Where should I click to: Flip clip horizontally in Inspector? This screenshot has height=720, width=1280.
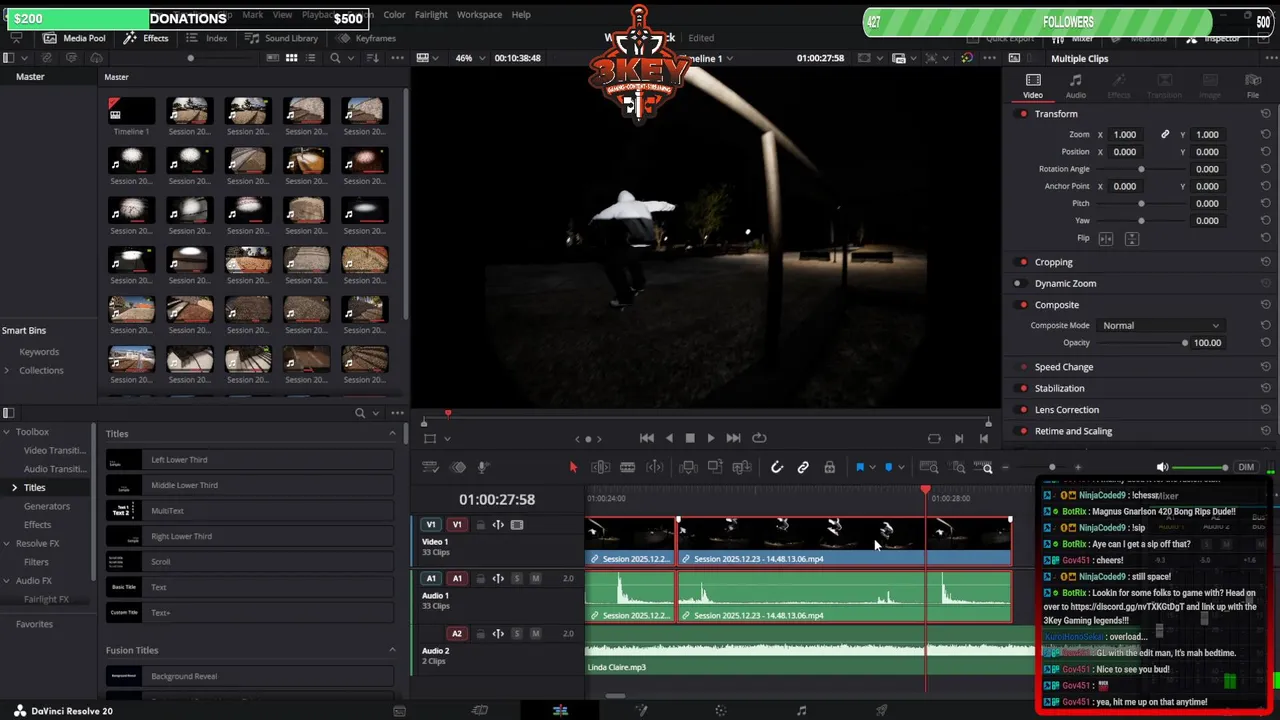click(x=1106, y=239)
